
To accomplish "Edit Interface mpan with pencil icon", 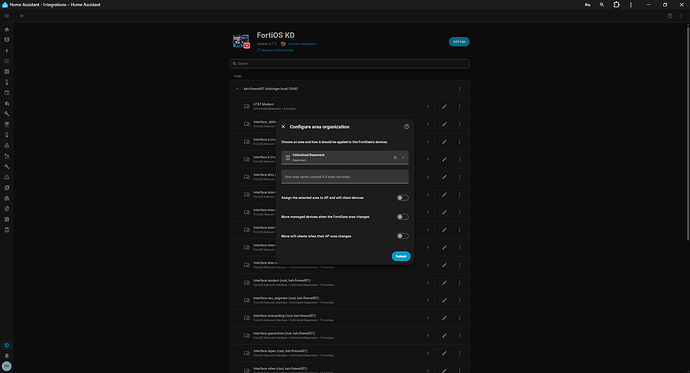I will [x=444, y=353].
